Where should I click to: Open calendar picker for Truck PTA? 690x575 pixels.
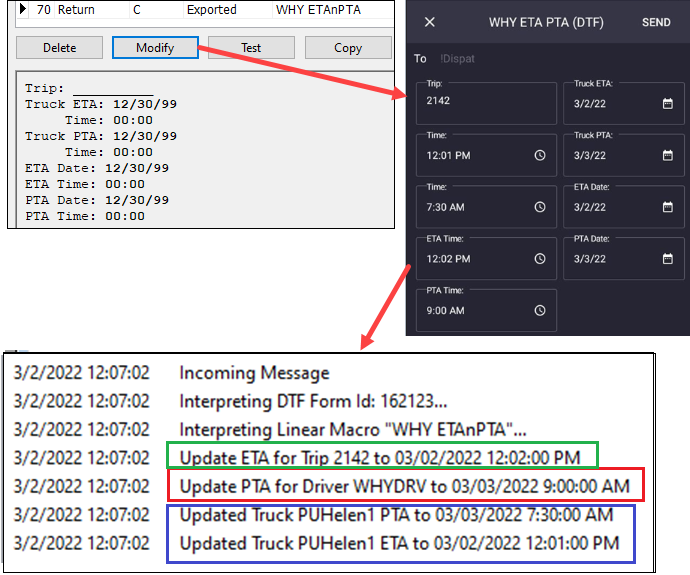(x=668, y=155)
